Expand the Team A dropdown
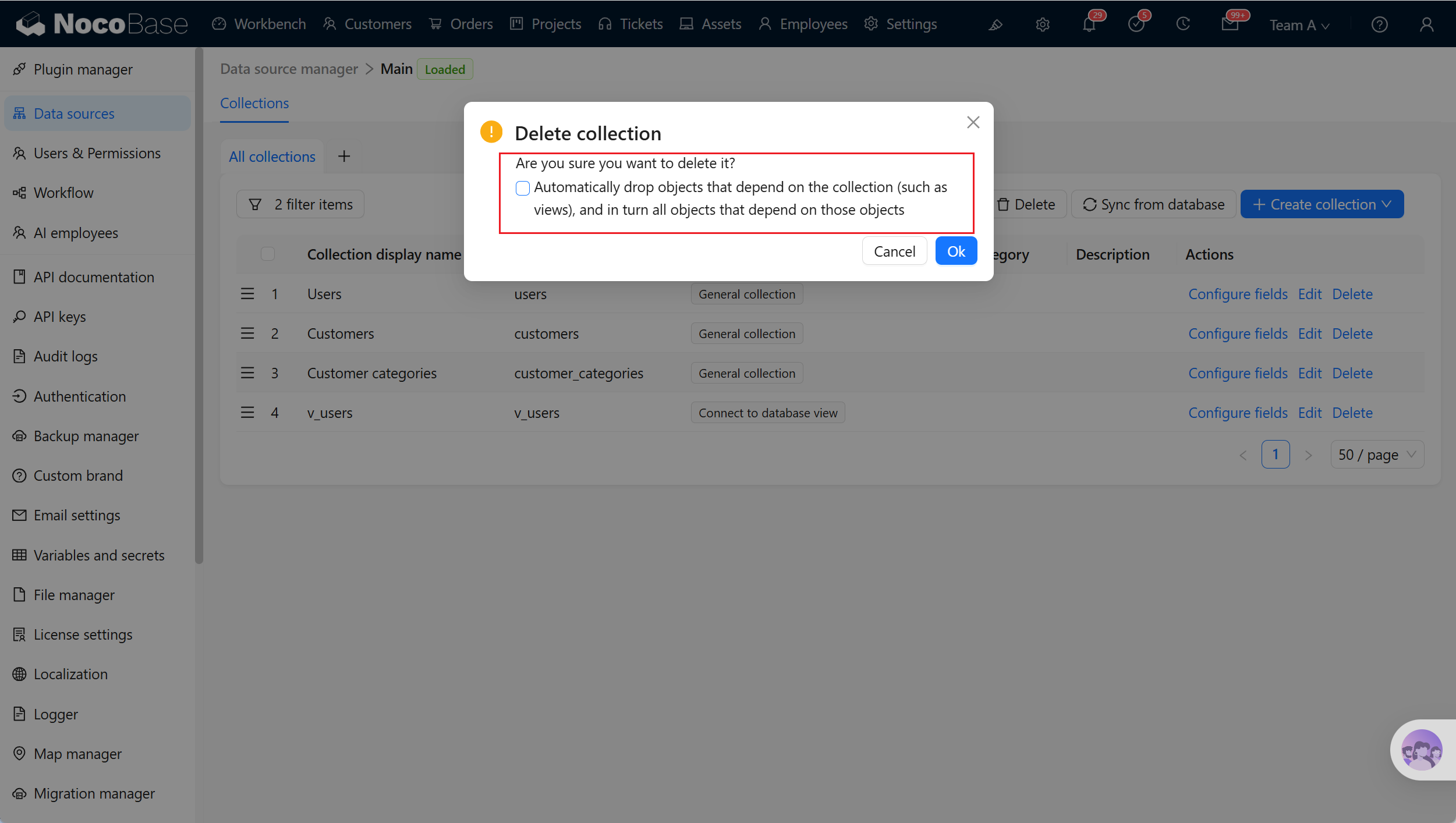The height and width of the screenshot is (823, 1456). coord(1299,25)
